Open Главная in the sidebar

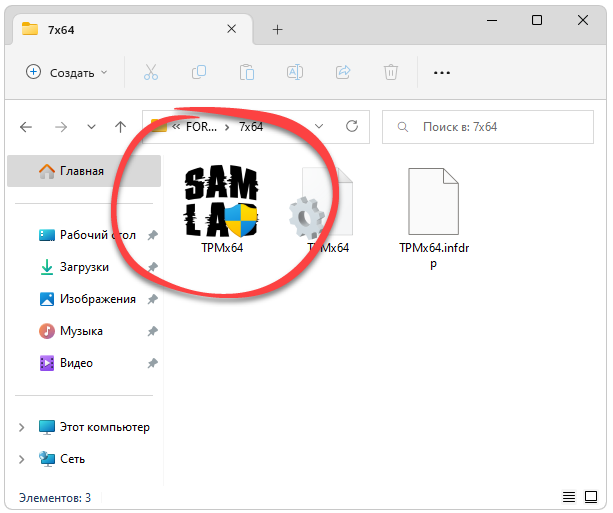coord(84,171)
